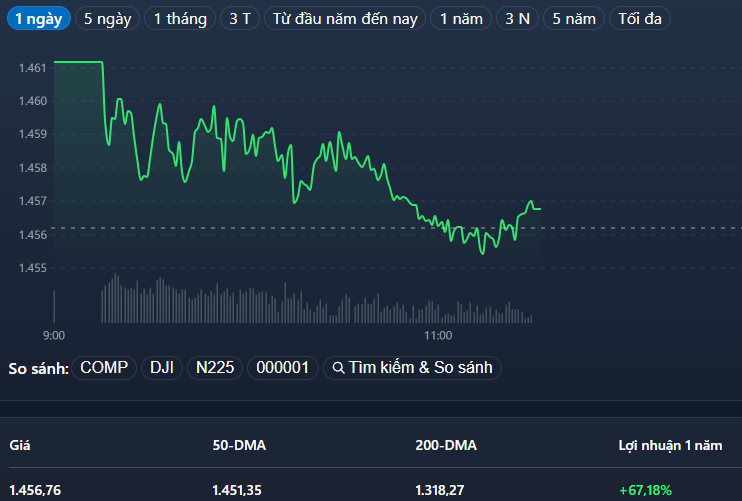The width and height of the screenshot is (742, 501).
Task: Select 'Từ đầu năm đến nay' range
Action: tap(344, 19)
